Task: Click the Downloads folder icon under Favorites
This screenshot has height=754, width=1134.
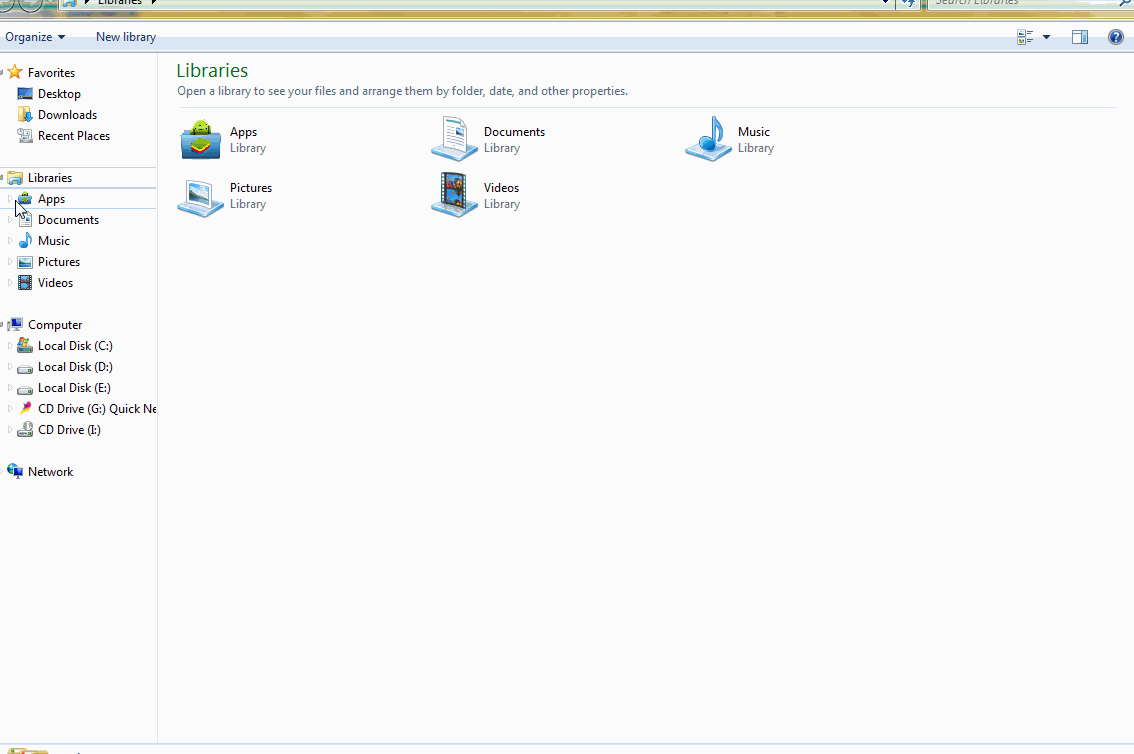Action: 25,114
